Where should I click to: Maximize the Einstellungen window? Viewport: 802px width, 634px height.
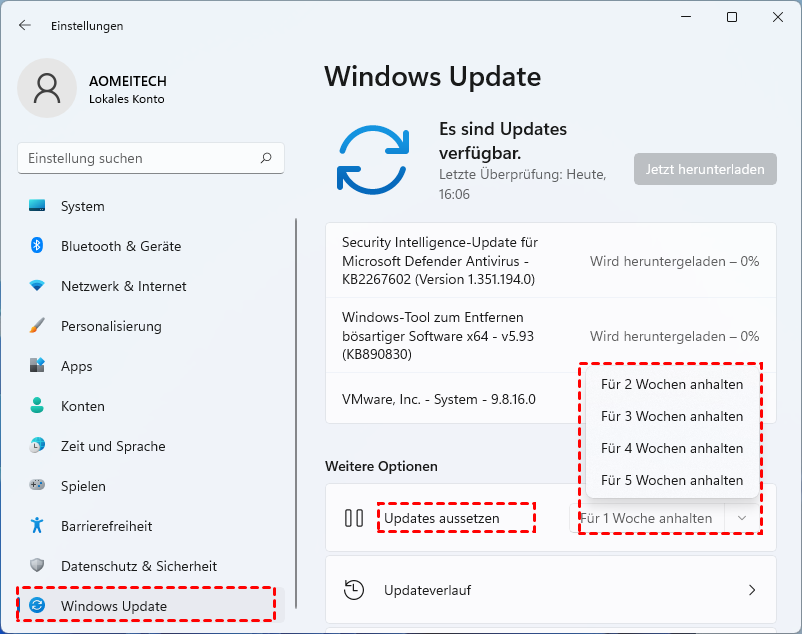coord(732,17)
